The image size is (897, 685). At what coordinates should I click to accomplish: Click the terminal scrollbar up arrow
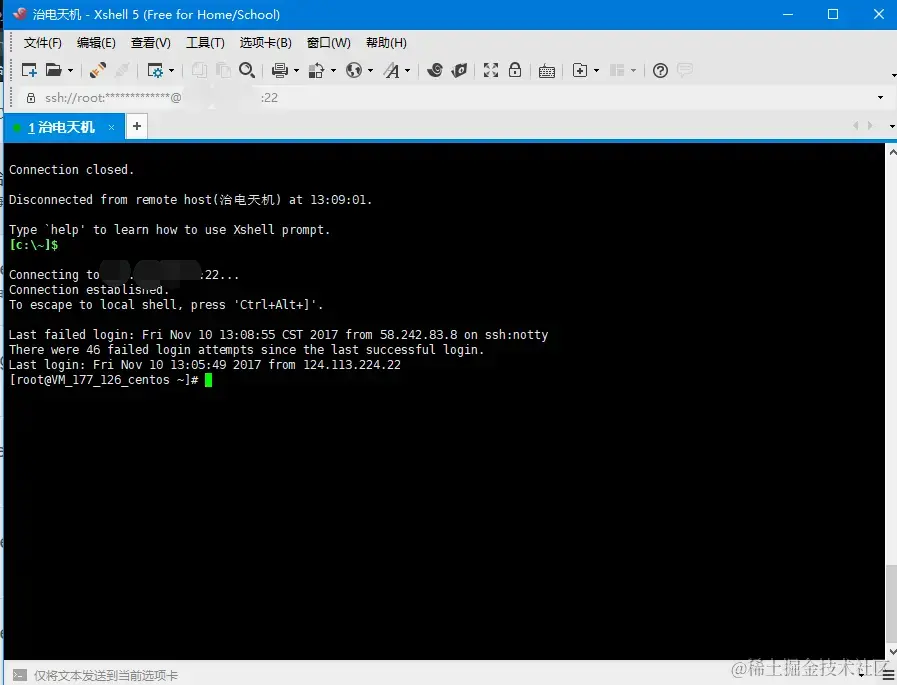coord(892,152)
